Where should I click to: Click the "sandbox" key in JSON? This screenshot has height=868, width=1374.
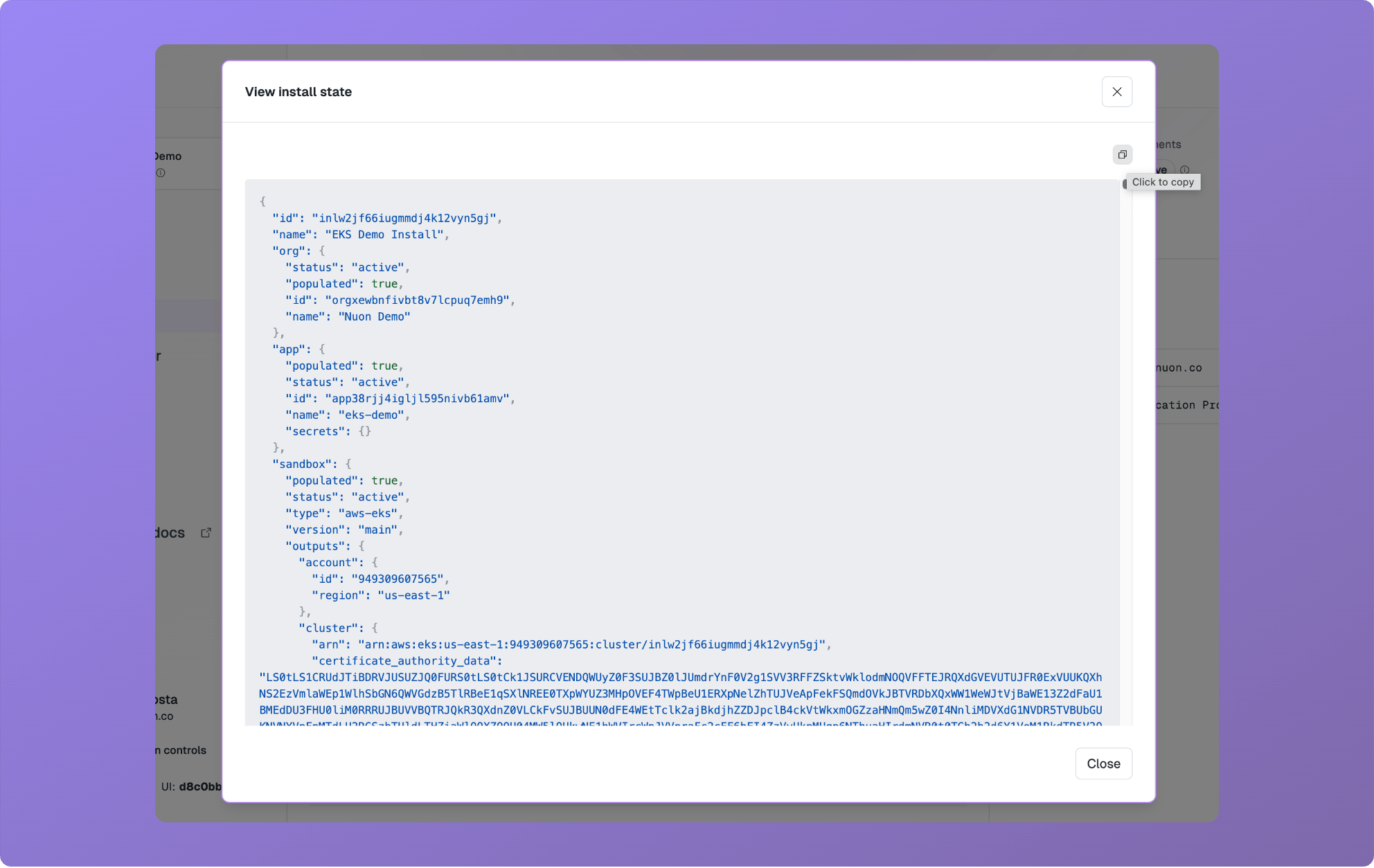302,464
